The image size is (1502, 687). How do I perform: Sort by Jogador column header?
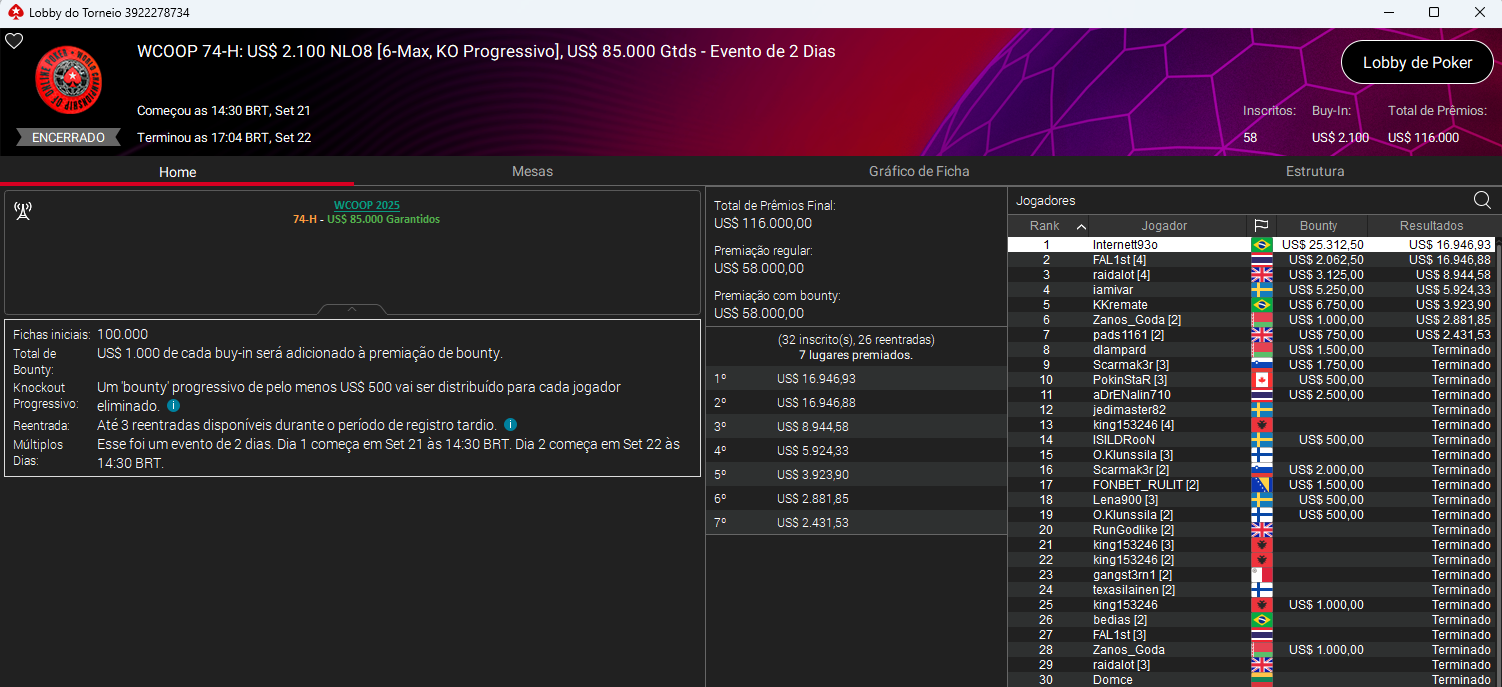[x=1164, y=226]
